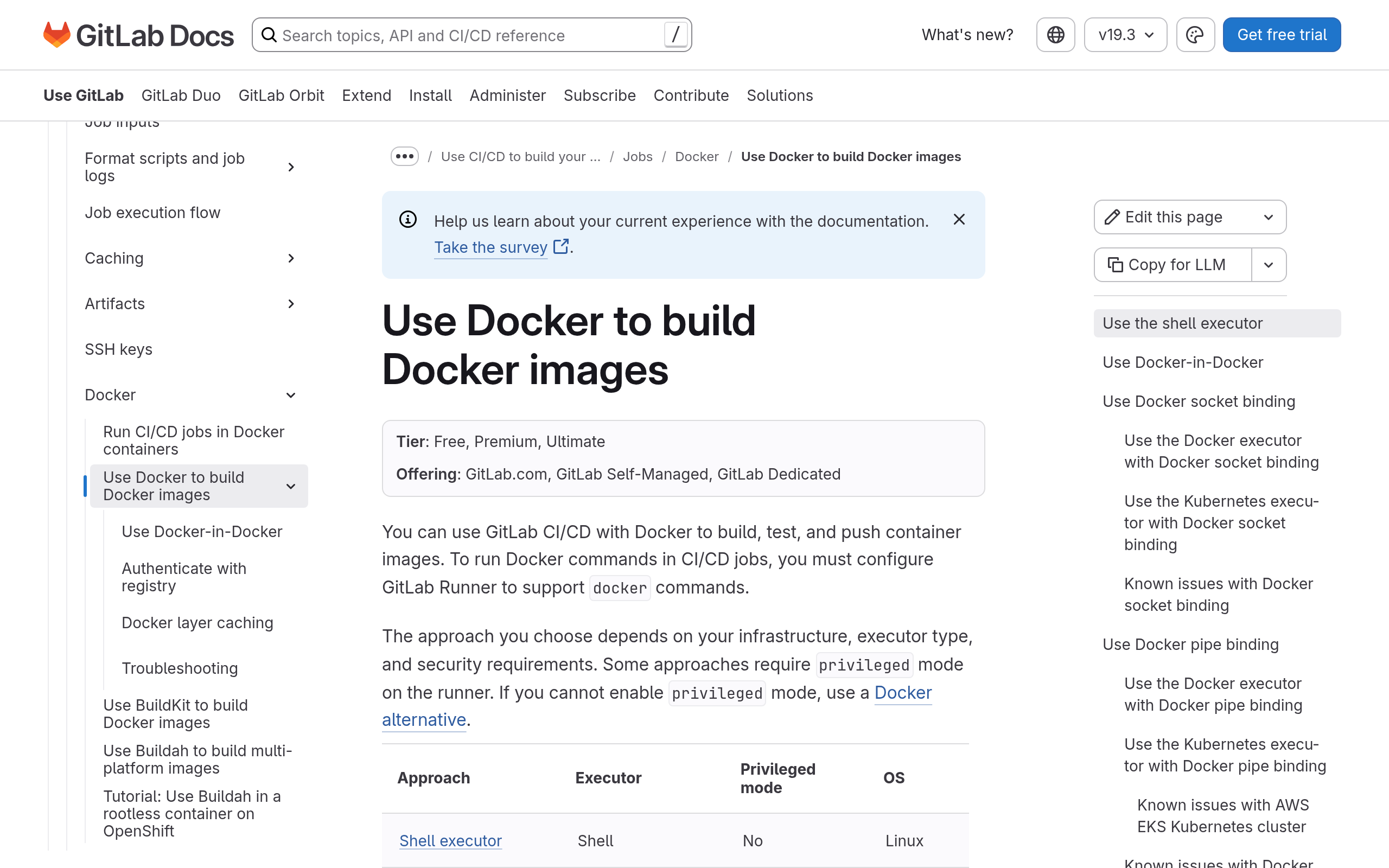The image size is (1389, 868).
Task: Expand the Caching section chevron
Action: (x=291, y=258)
